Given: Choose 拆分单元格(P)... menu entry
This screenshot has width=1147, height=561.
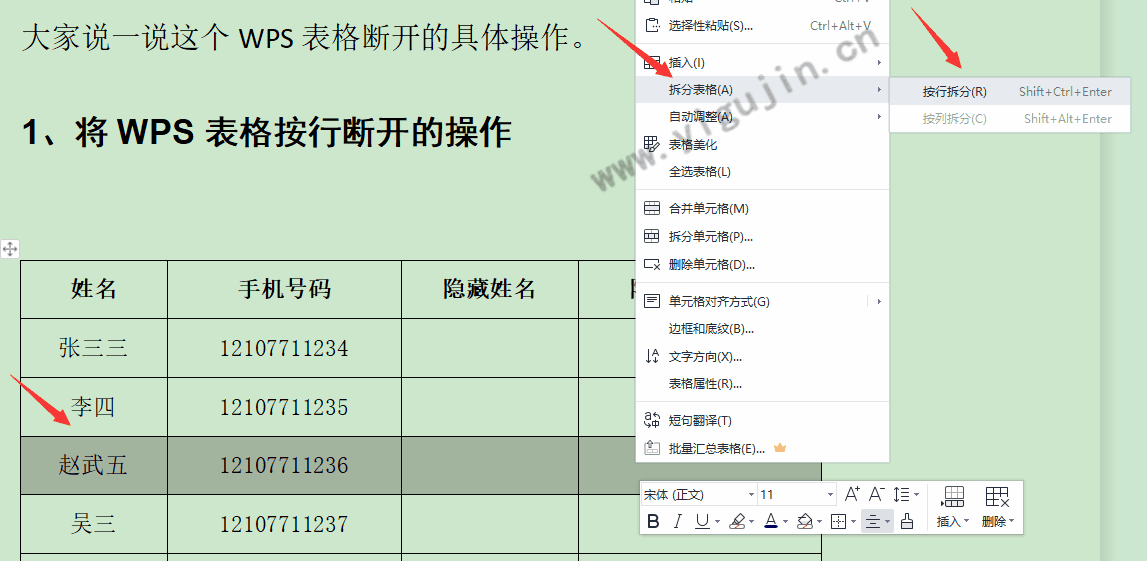Looking at the screenshot, I should [762, 236].
